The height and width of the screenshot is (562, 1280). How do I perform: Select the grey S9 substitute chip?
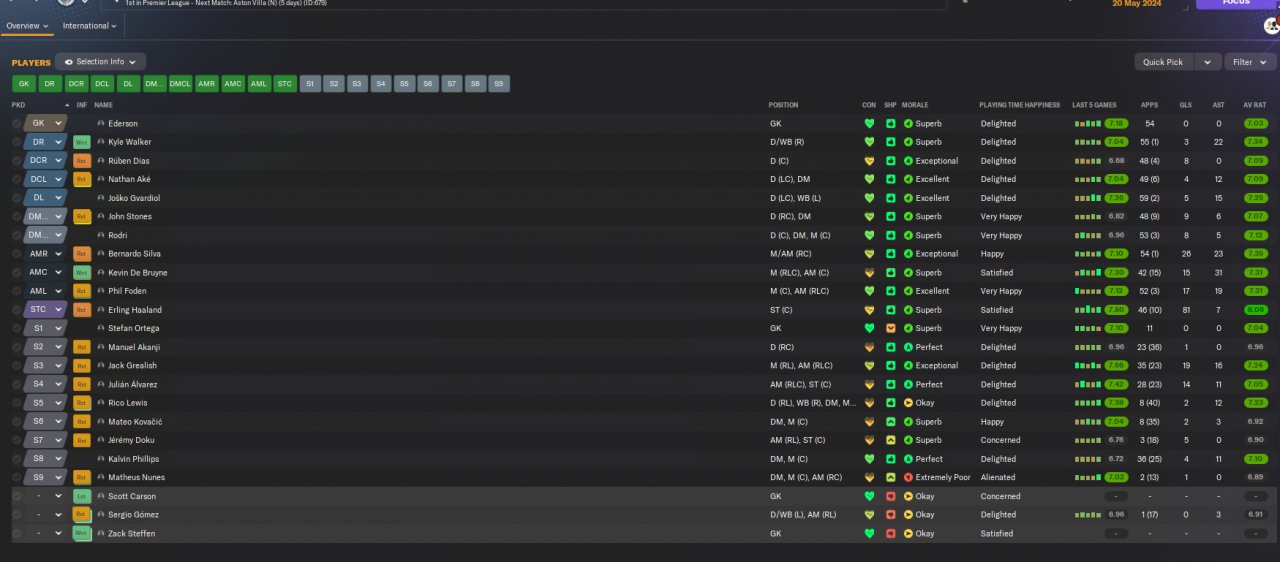click(x=498, y=84)
